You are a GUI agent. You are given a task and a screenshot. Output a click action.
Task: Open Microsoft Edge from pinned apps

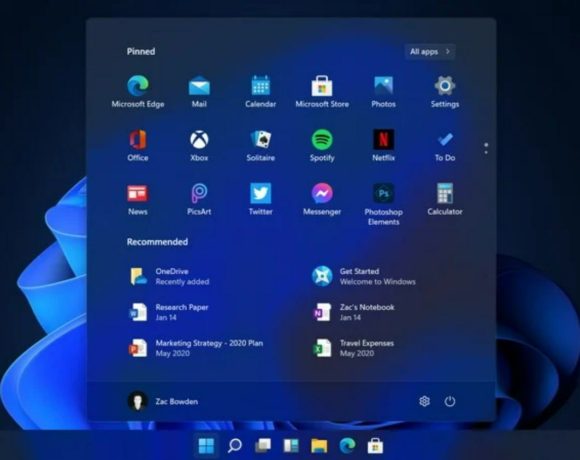point(138,91)
